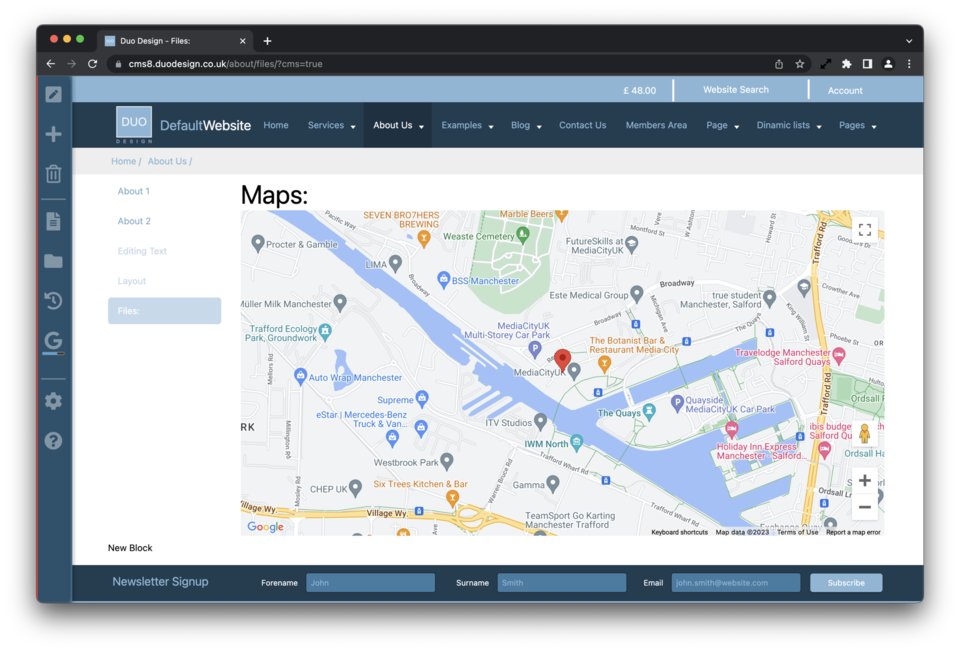Zoom in with the map plus button
Viewport: 960px width, 651px height.
[864, 481]
